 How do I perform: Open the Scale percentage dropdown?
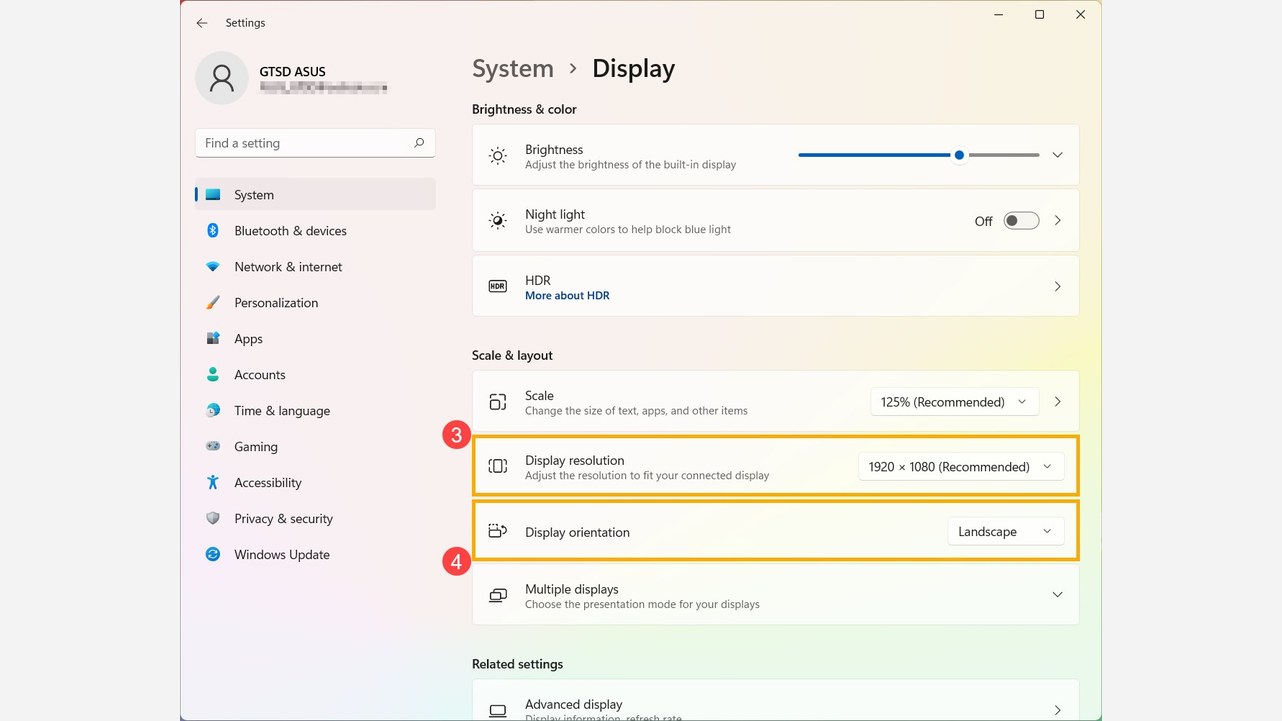(x=954, y=402)
